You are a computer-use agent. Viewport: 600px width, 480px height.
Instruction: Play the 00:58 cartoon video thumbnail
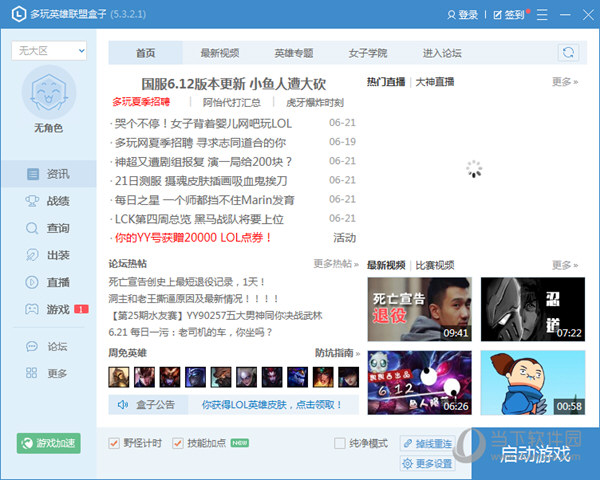[x=533, y=383]
